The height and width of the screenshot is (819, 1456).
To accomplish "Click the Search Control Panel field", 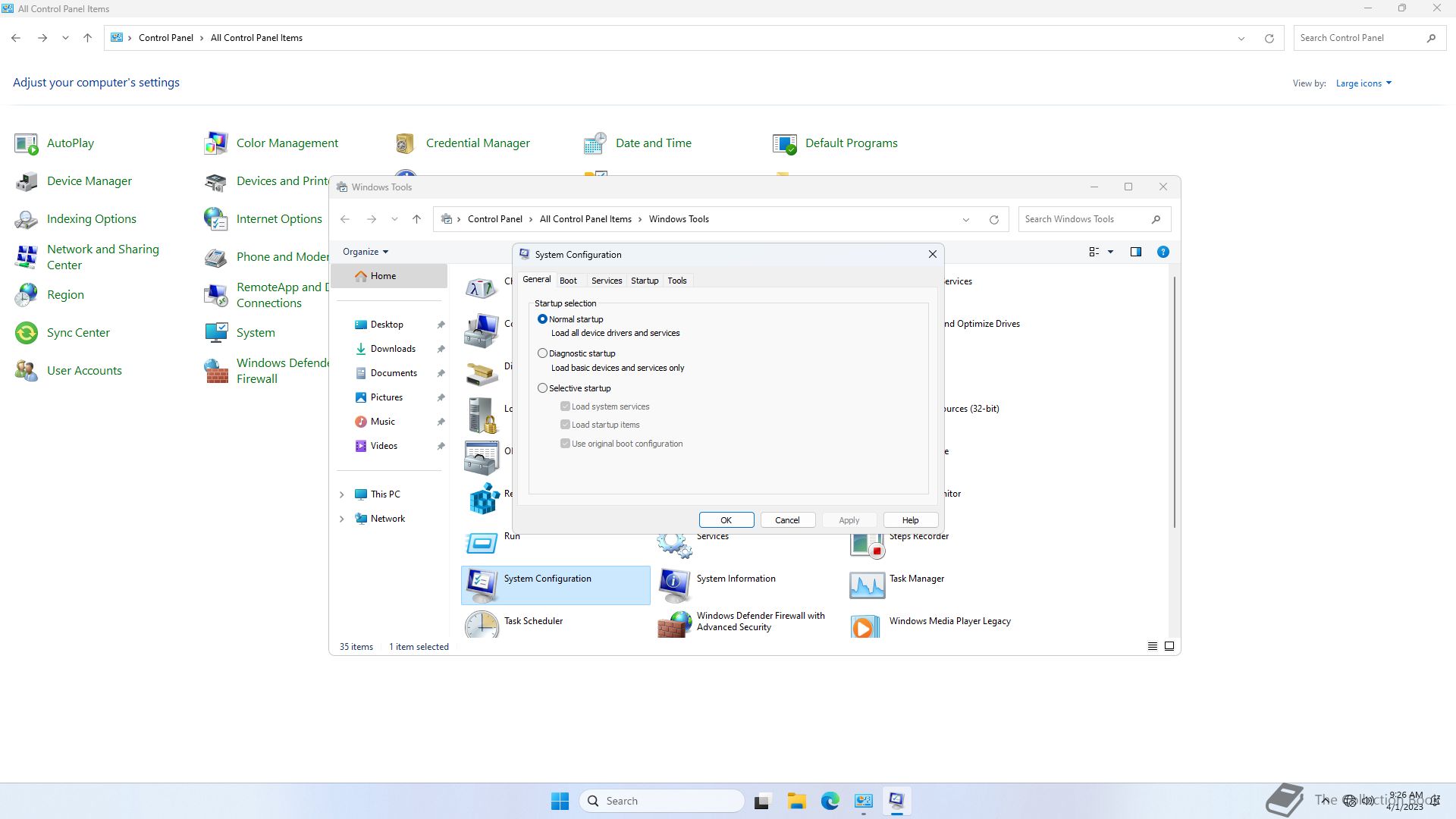I will coord(1369,38).
